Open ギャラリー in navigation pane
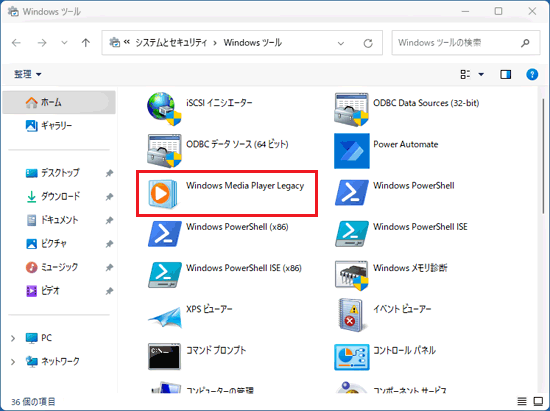 pos(59,126)
